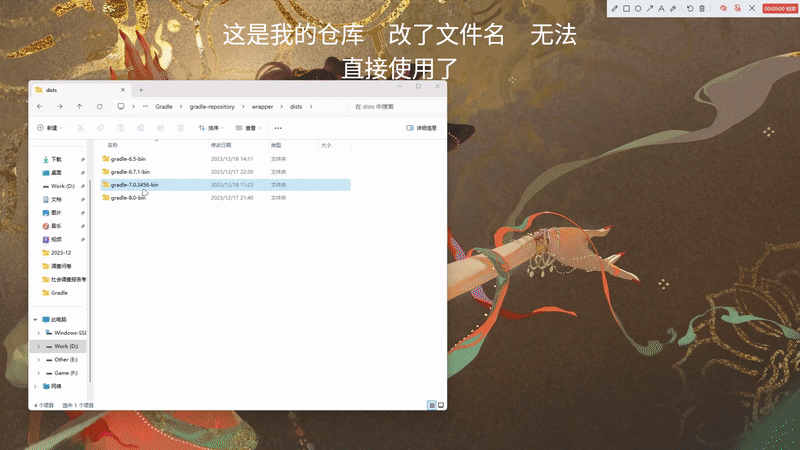Click the Cut scissors icon

point(81,128)
